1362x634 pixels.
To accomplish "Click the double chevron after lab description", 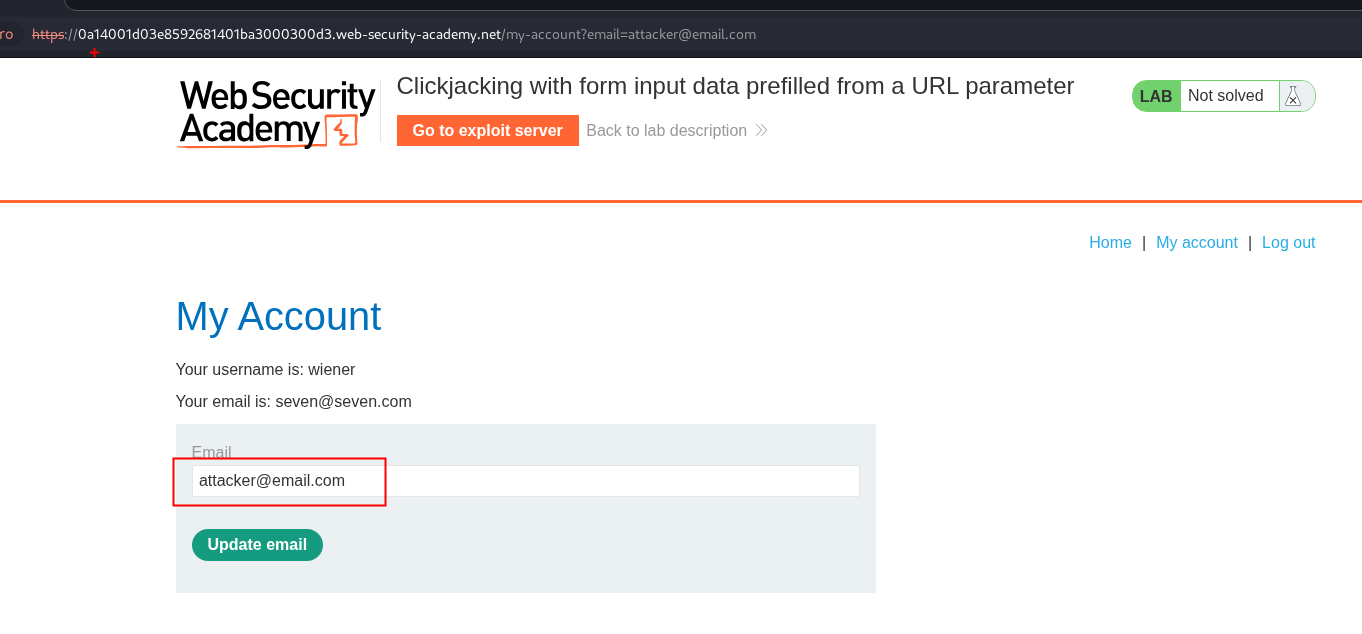I will click(762, 131).
